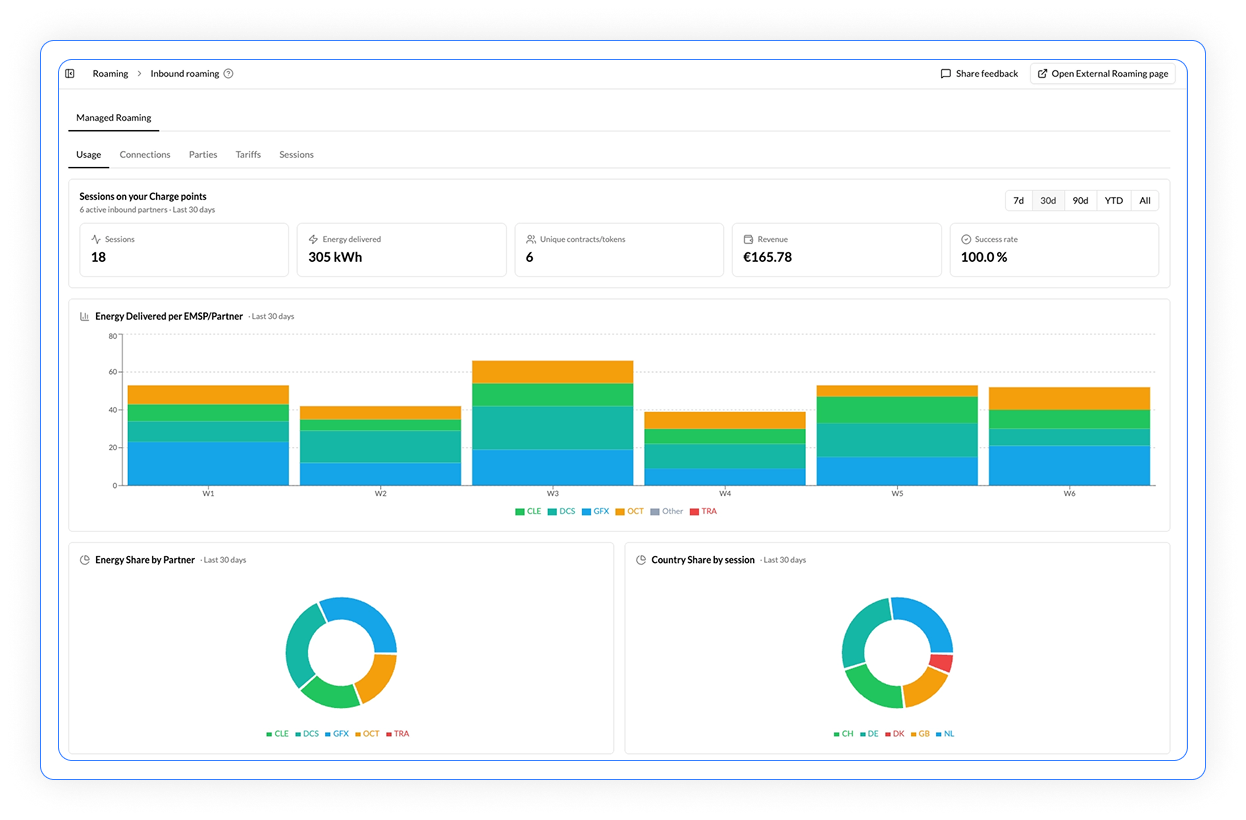The image size is (1246, 820).
Task: Click the Sessions value 18
Action: coord(98,257)
